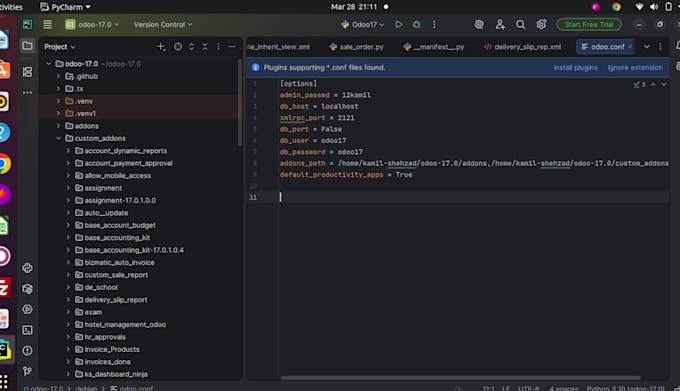680x391 pixels.
Task: Open the Python Packages tool window
Action: [x=27, y=289]
